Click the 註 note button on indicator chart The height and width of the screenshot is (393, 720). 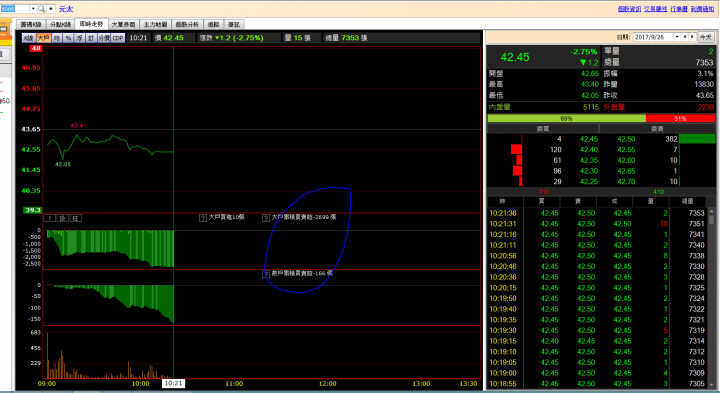click(x=76, y=218)
